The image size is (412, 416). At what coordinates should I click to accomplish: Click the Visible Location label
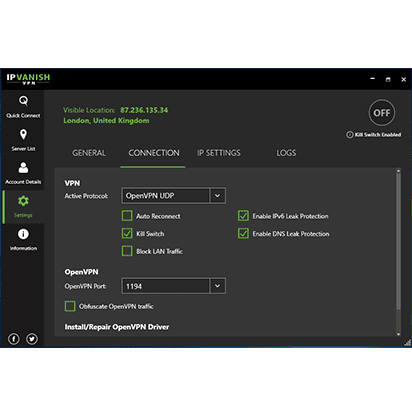89,110
